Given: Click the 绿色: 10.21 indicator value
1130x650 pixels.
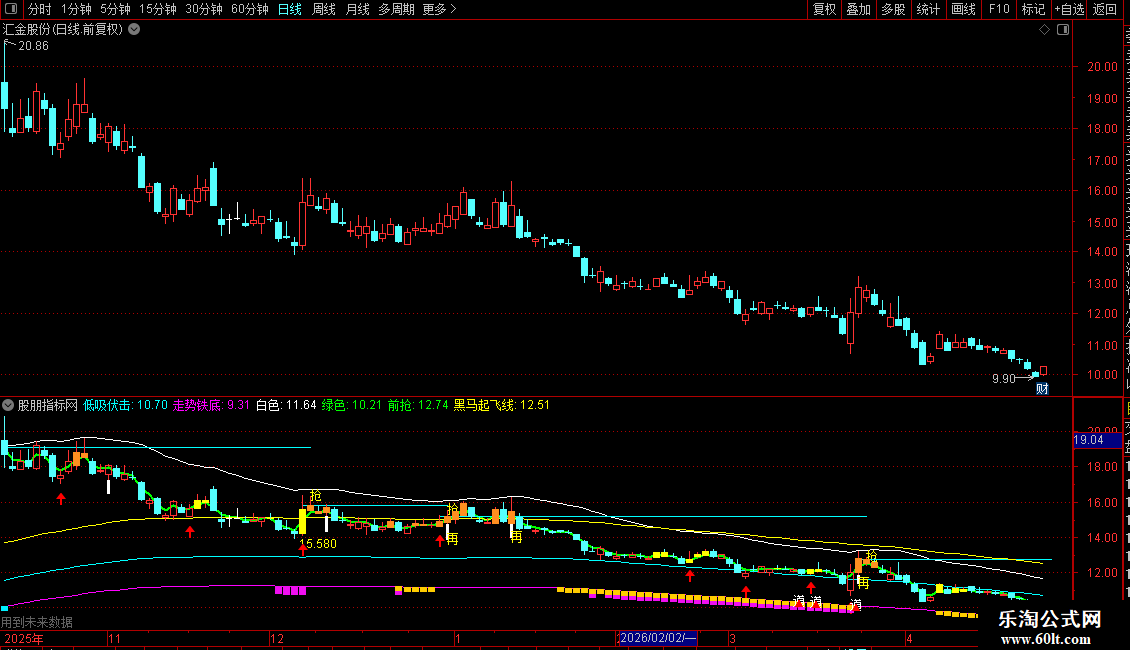Looking at the screenshot, I should click(352, 405).
